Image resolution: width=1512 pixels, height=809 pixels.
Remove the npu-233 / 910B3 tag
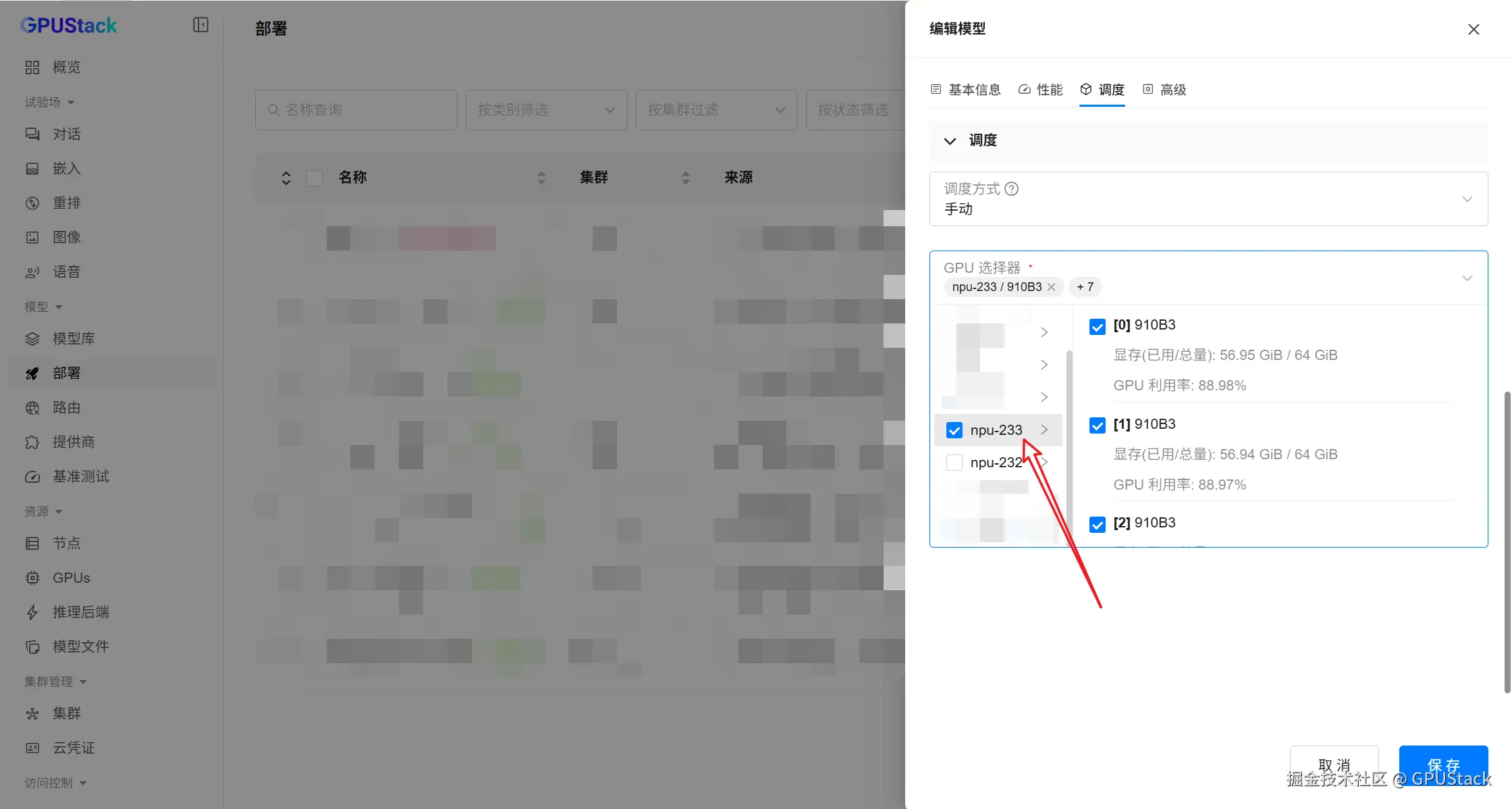[1051, 287]
